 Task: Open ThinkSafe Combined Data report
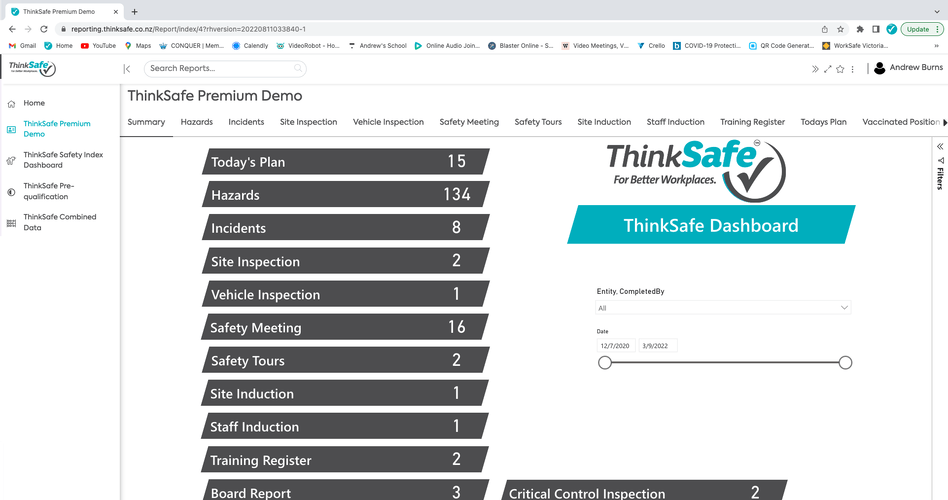tap(59, 222)
